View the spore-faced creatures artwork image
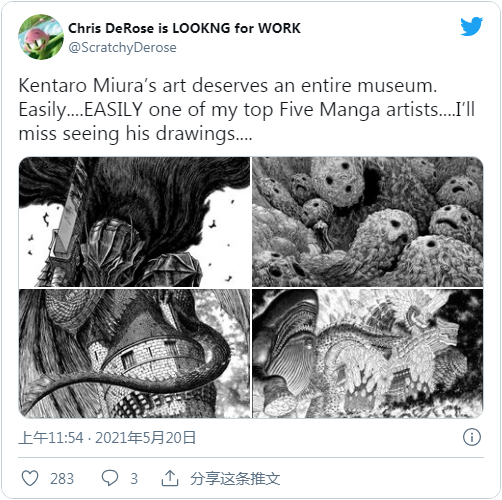502x500 pixels. 368,222
